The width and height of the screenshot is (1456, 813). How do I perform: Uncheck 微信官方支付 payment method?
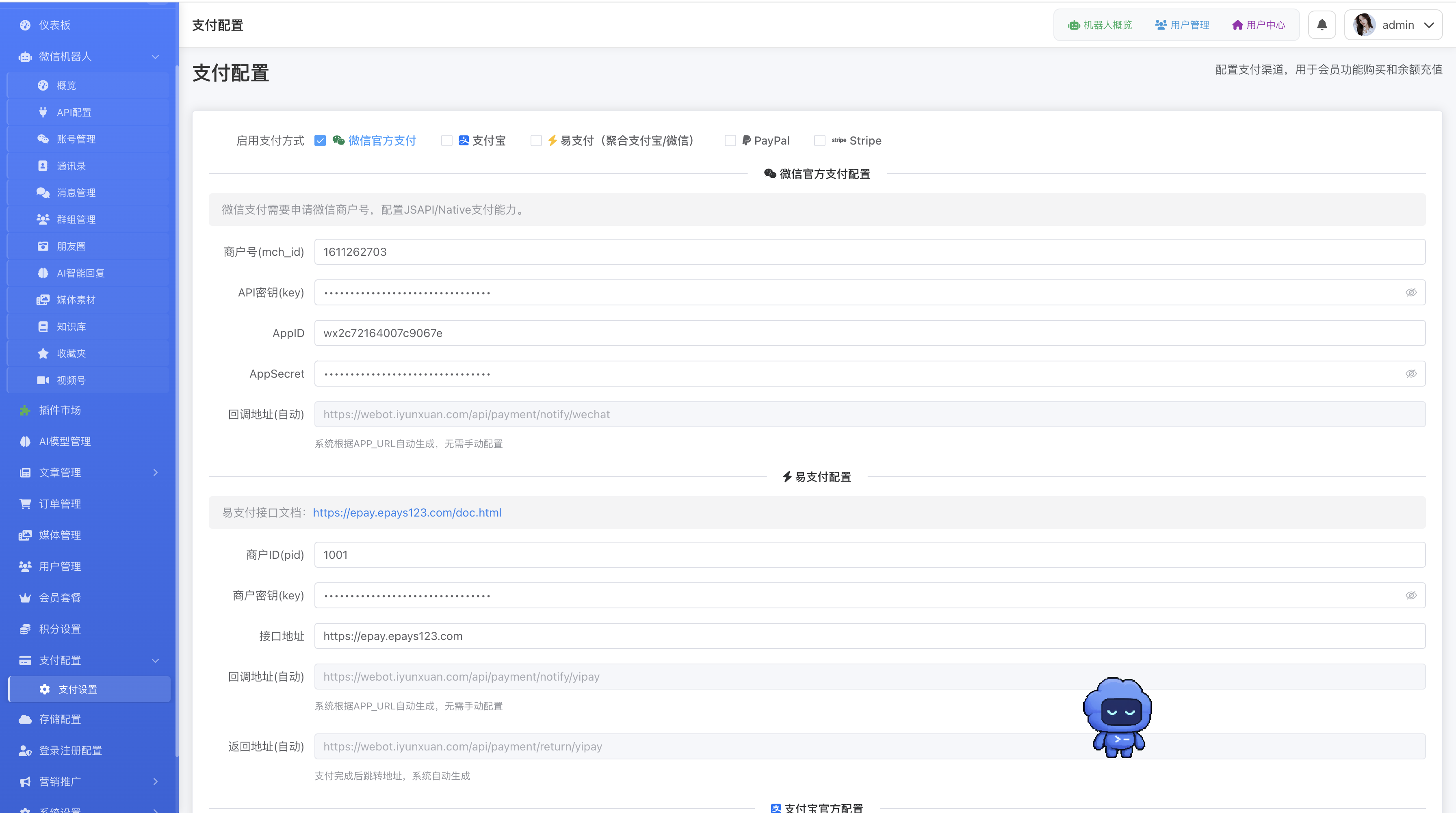(x=321, y=141)
